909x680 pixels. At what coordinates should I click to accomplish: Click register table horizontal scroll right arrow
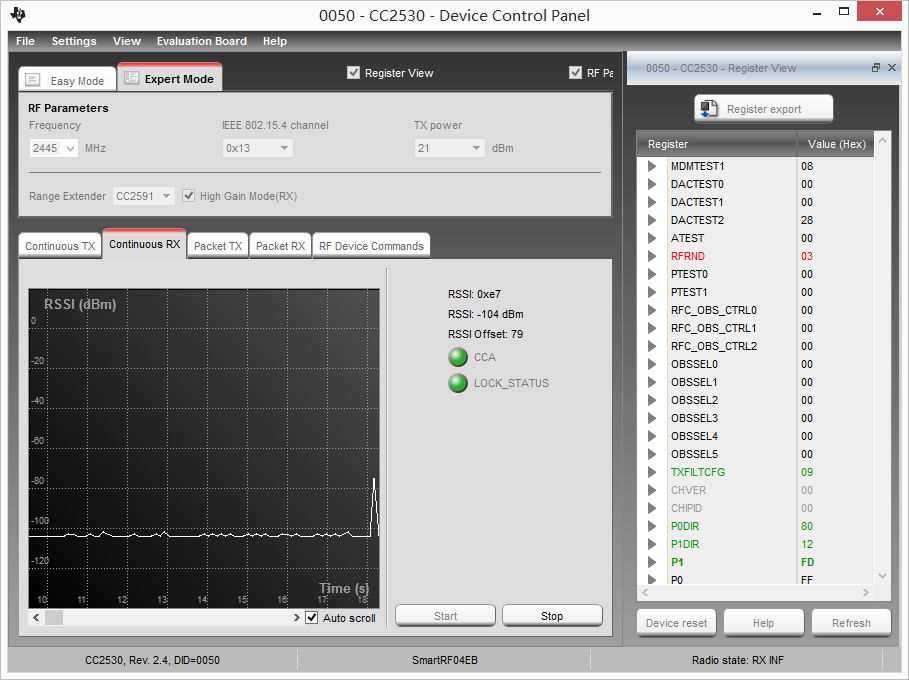pos(866,592)
